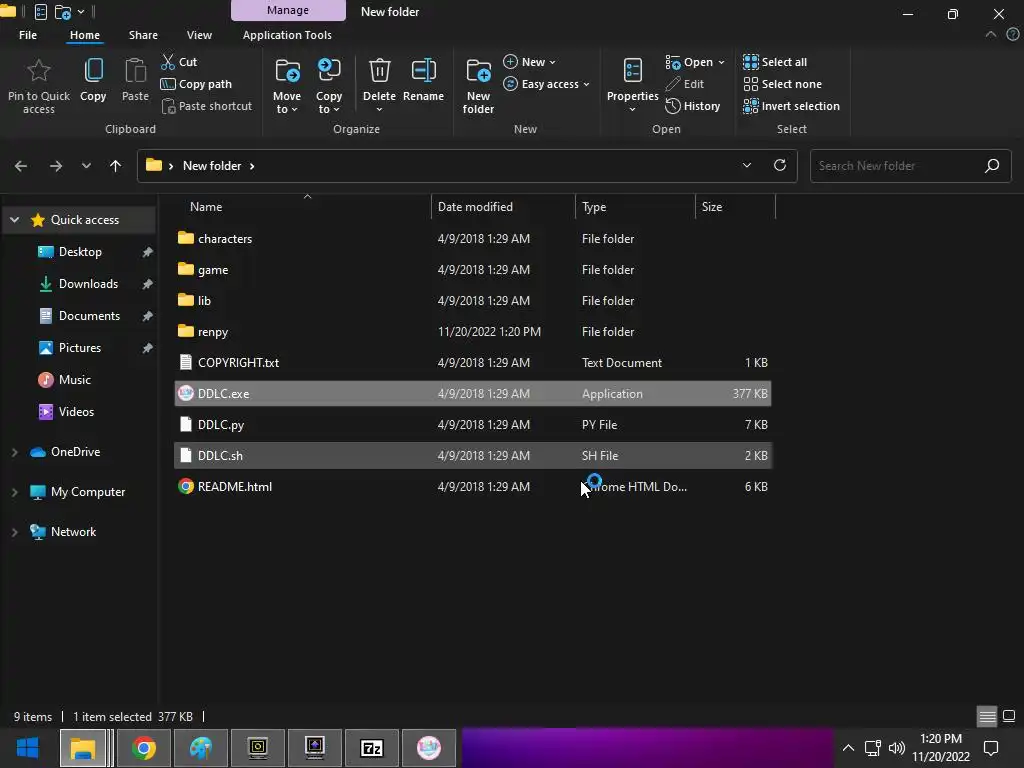1024x768 pixels.
Task: Sort by Date modified column
Action: coord(475,207)
